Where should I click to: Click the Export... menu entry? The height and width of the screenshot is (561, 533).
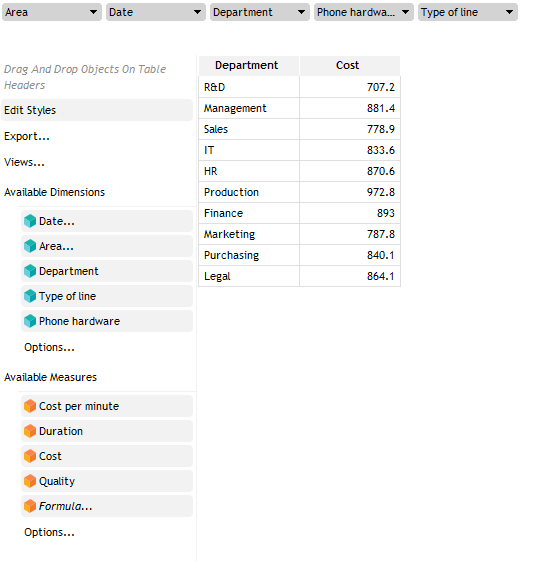27,136
